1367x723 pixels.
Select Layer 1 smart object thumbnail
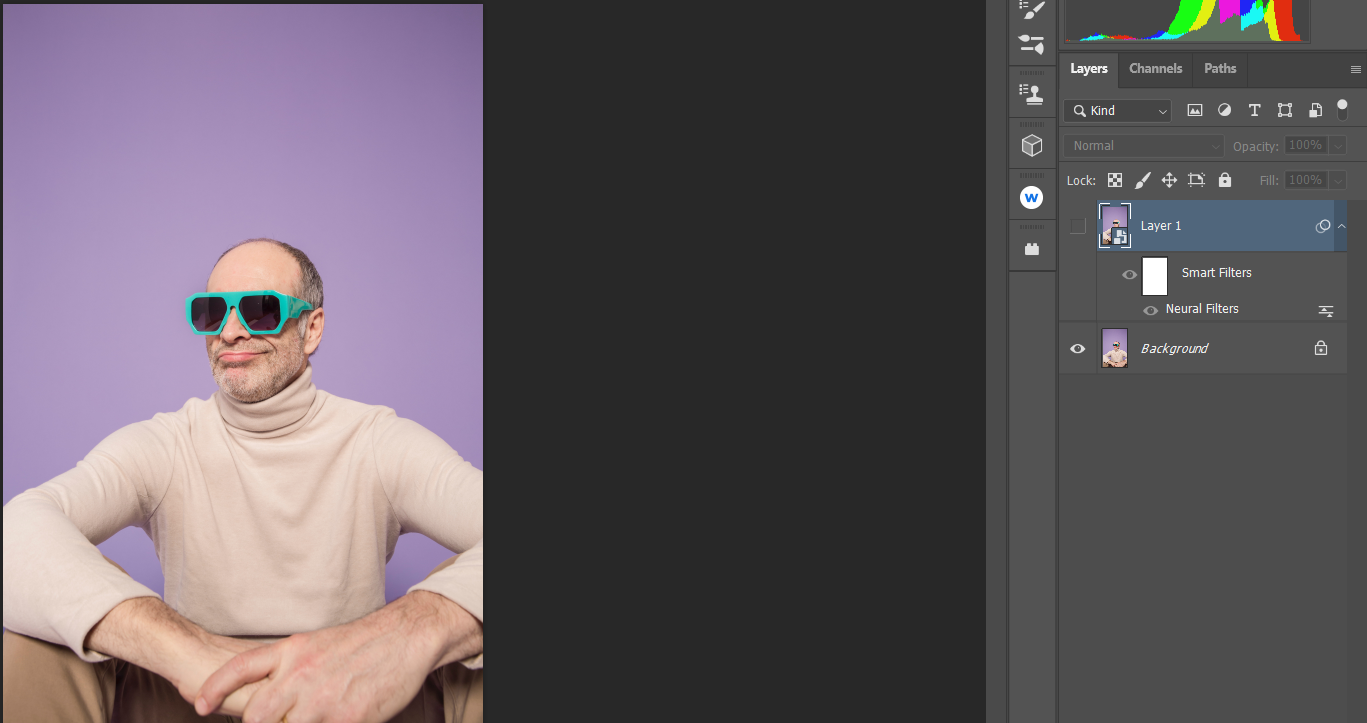[1115, 226]
